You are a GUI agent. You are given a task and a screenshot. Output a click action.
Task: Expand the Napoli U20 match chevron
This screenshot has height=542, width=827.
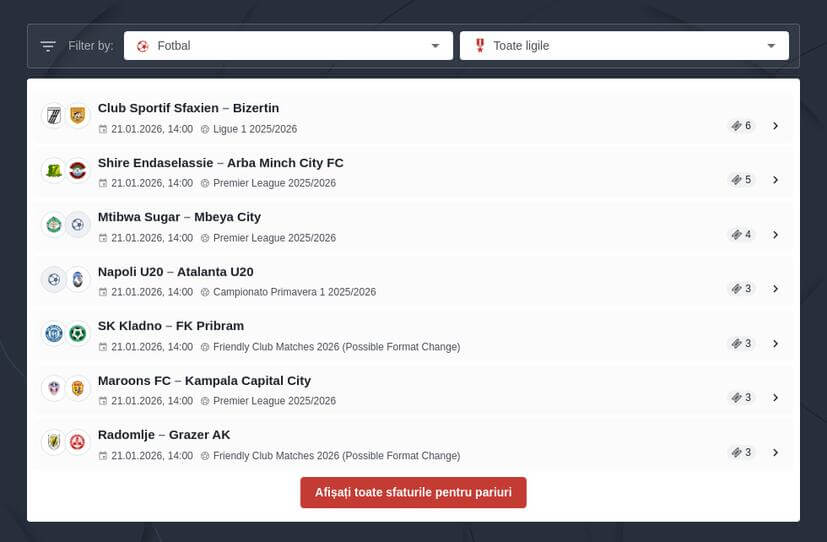pyautogui.click(x=775, y=289)
